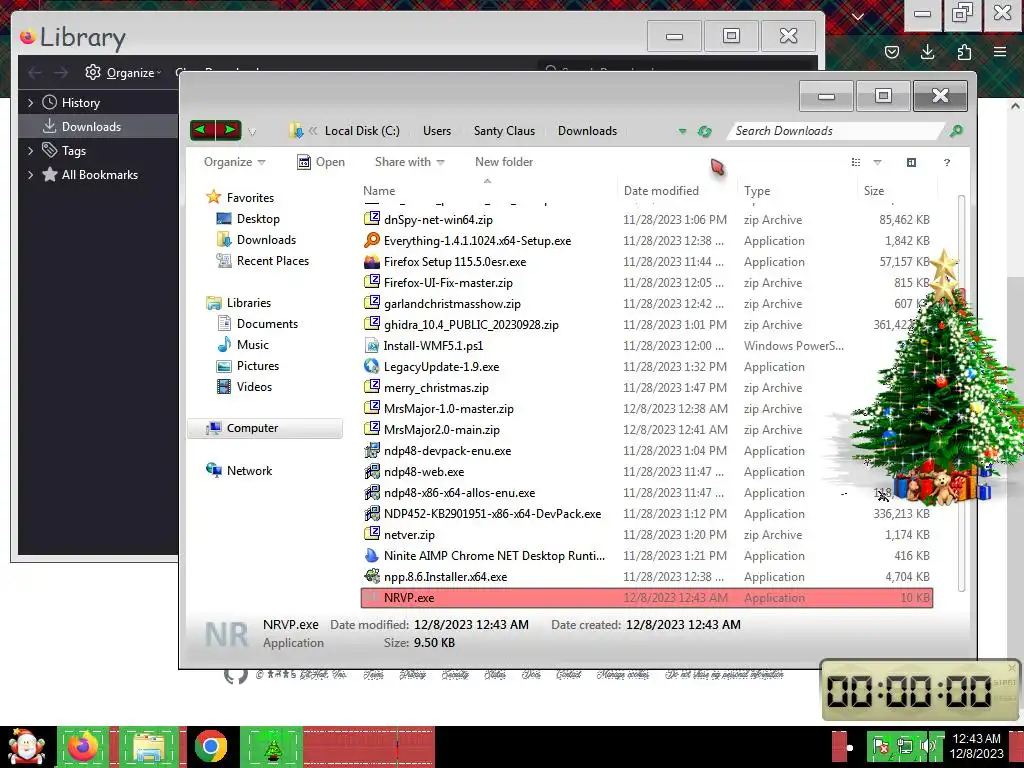This screenshot has height=768, width=1024.
Task: Click the Open toolbar button
Action: click(321, 162)
